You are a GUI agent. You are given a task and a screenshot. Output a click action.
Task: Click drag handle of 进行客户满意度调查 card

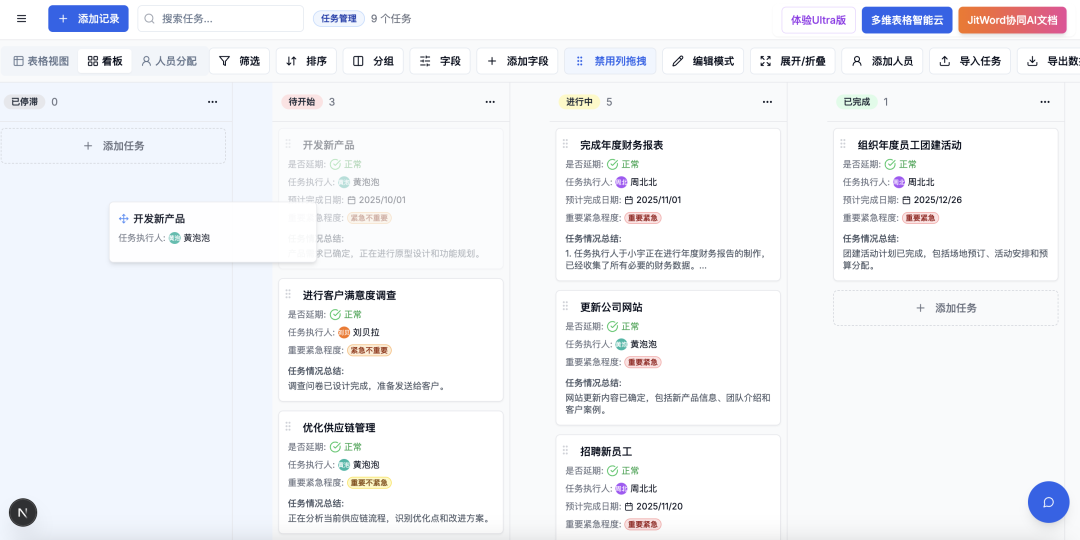[288, 294]
